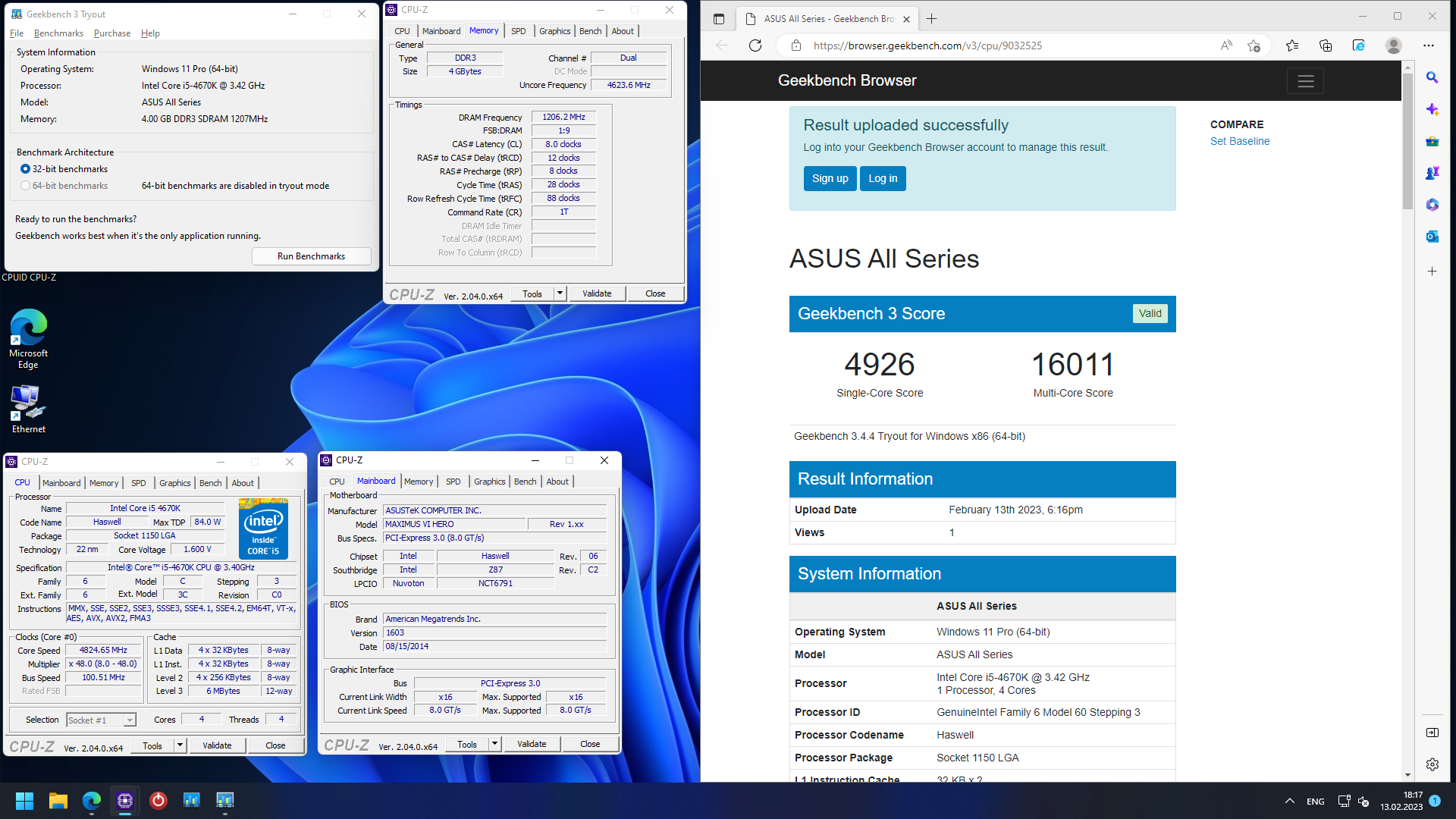Open Tools dropdown arrow in CPU-Z CPU window
This screenshot has width=1456, height=819.
click(x=180, y=745)
